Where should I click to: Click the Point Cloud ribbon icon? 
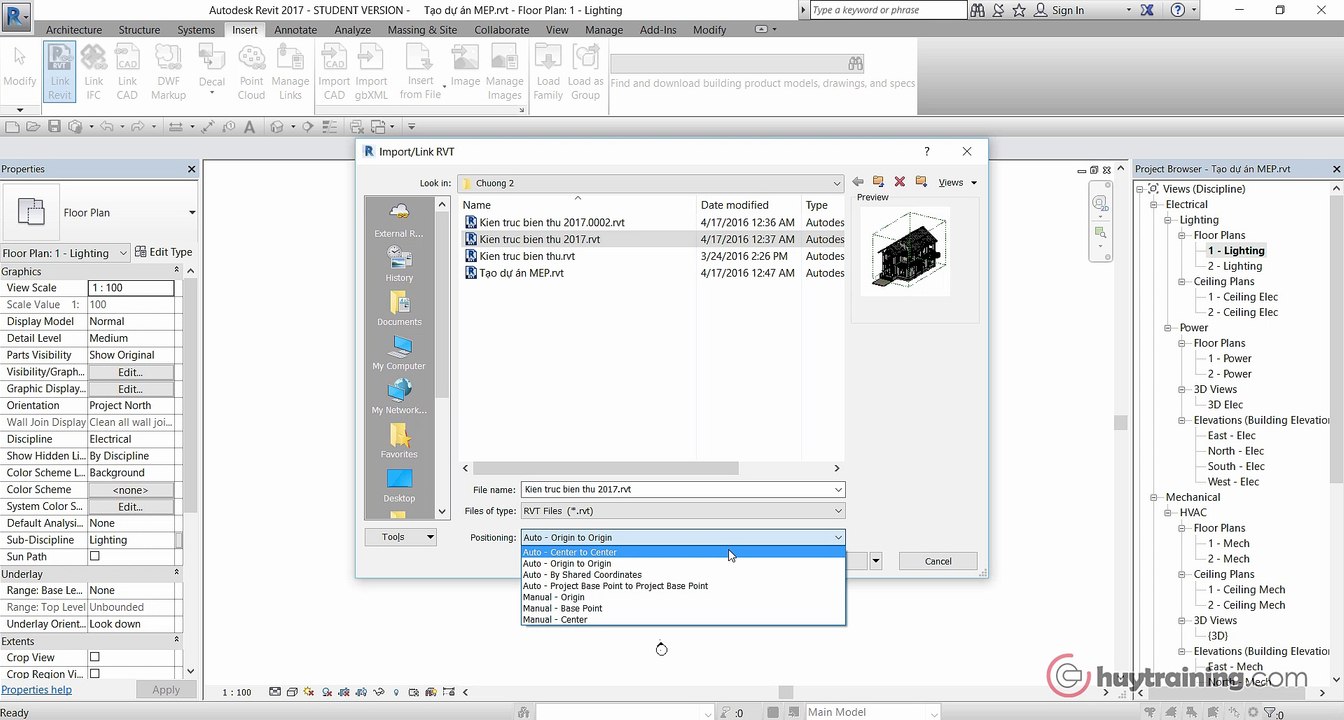point(251,72)
